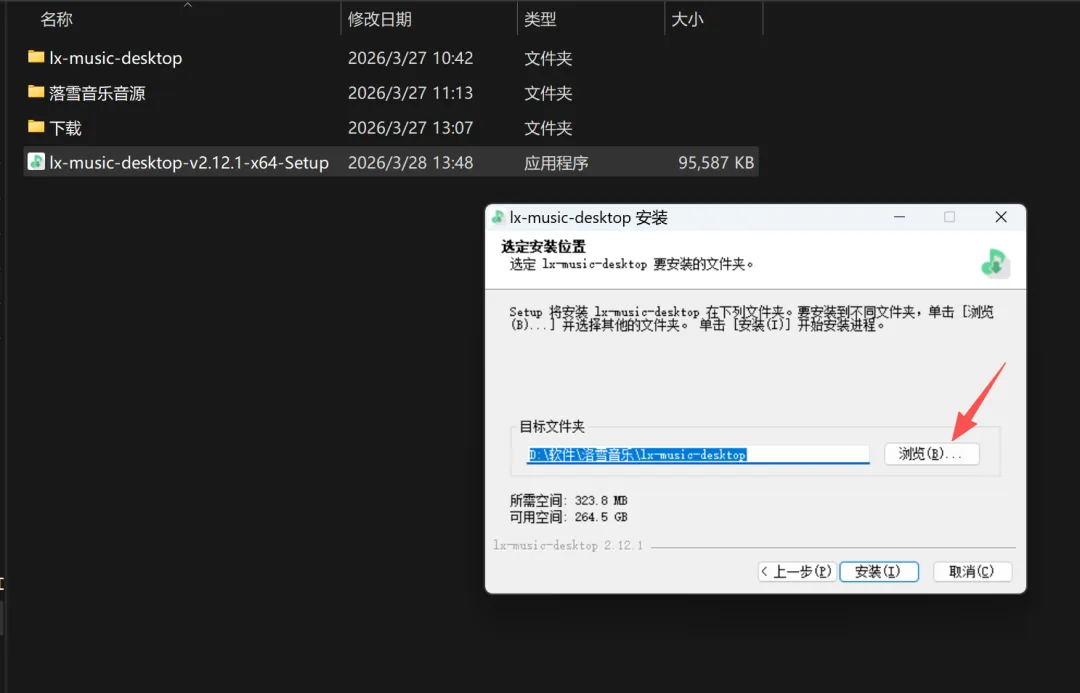1080x693 pixels.
Task: Click 所需空间: 323.8 MB text
Action: click(x=568, y=500)
